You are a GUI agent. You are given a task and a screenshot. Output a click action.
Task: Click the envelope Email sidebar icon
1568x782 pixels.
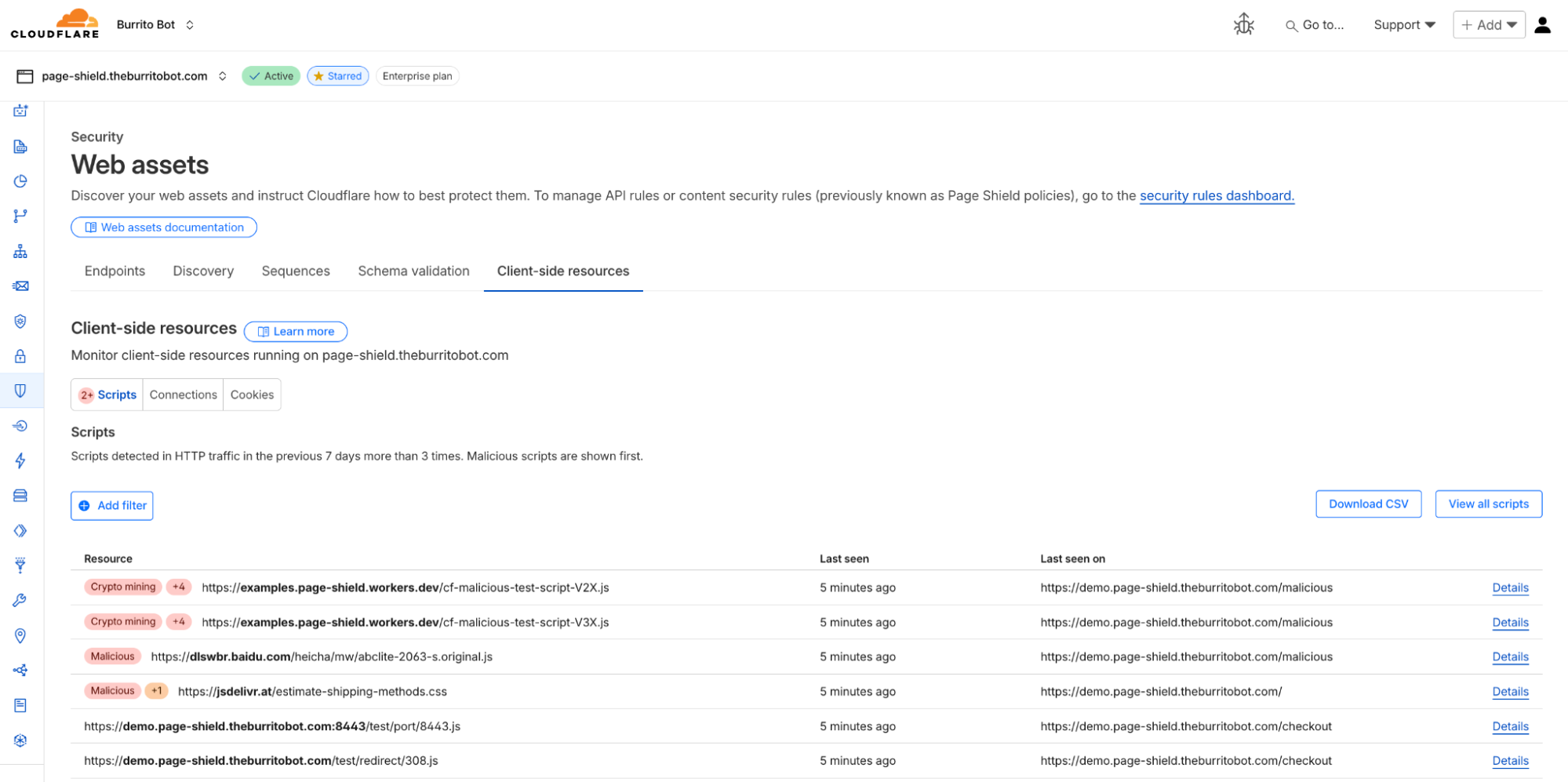[20, 286]
